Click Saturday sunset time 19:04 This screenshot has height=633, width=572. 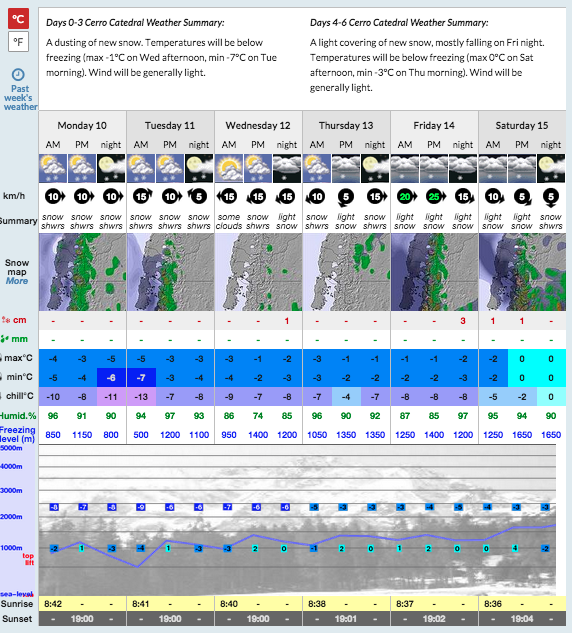coord(522,619)
